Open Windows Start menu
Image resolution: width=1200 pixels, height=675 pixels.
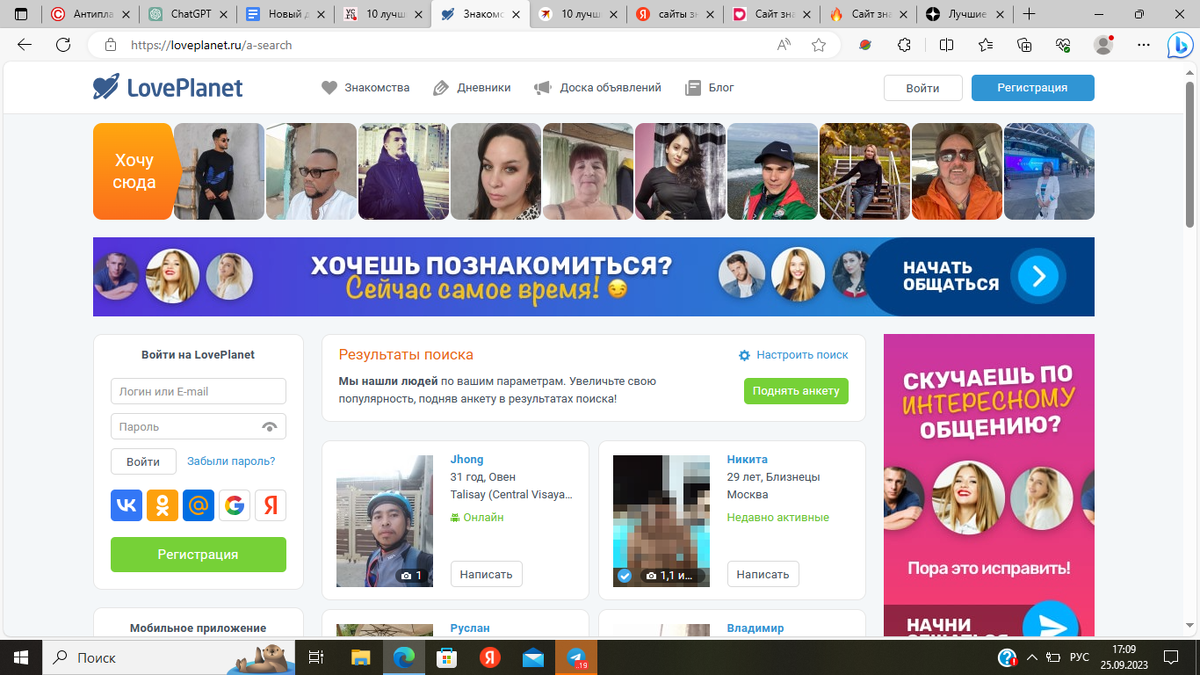(21, 657)
